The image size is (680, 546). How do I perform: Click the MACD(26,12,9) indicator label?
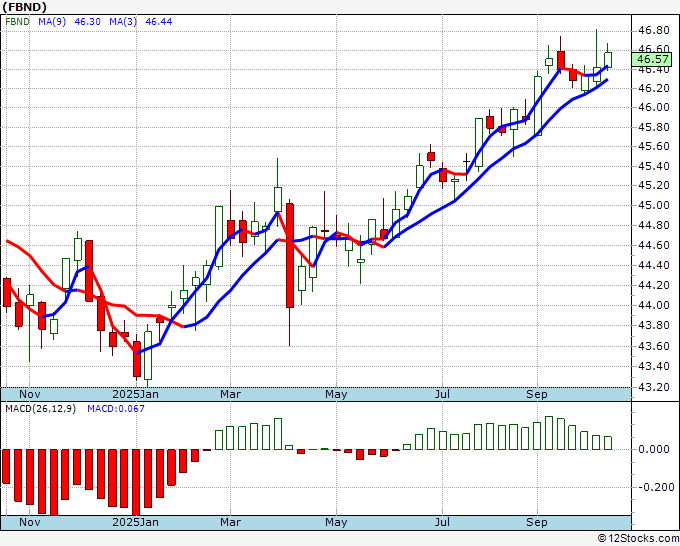[40, 409]
